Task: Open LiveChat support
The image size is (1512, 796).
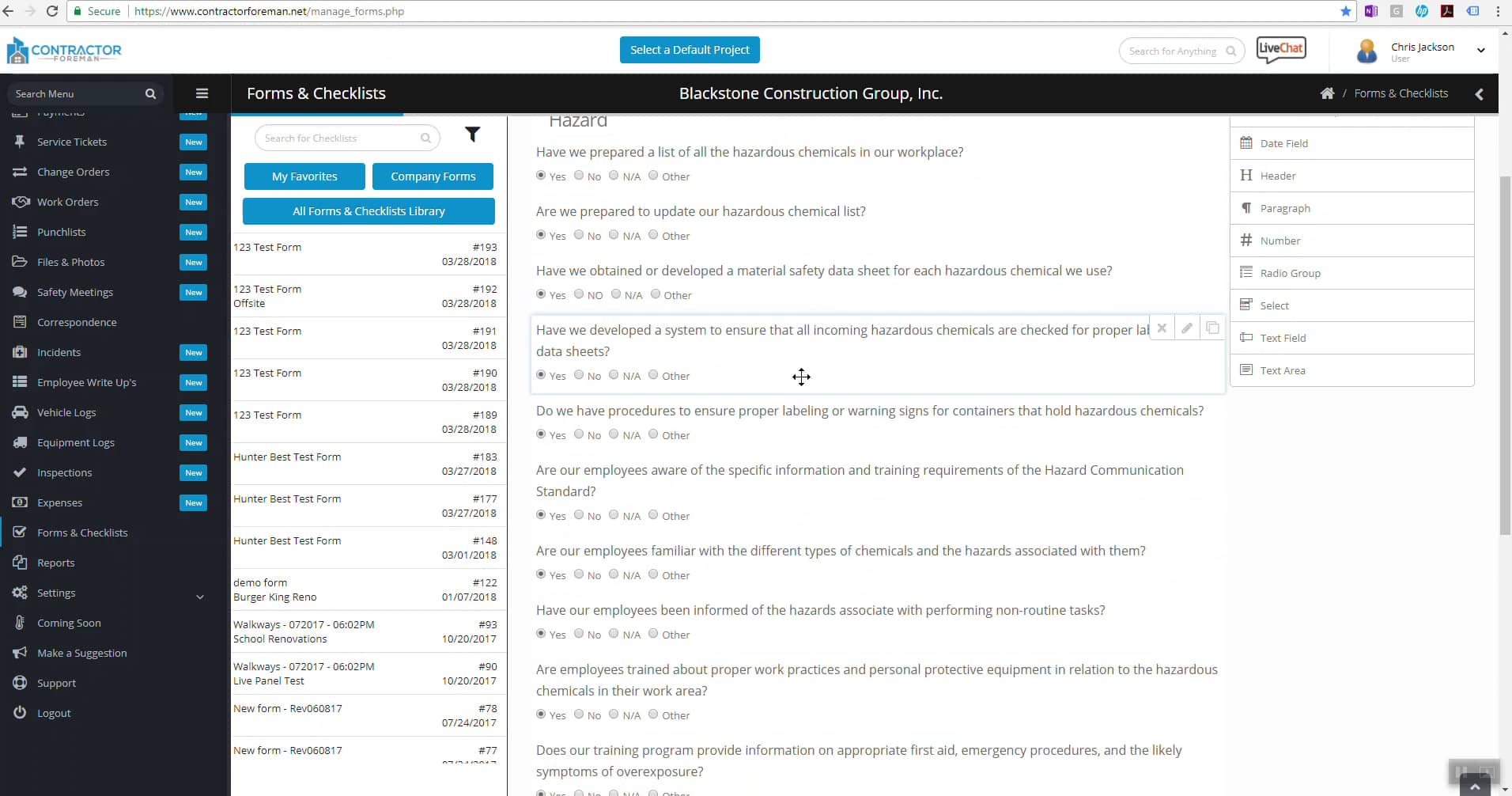Action: pos(1280,49)
